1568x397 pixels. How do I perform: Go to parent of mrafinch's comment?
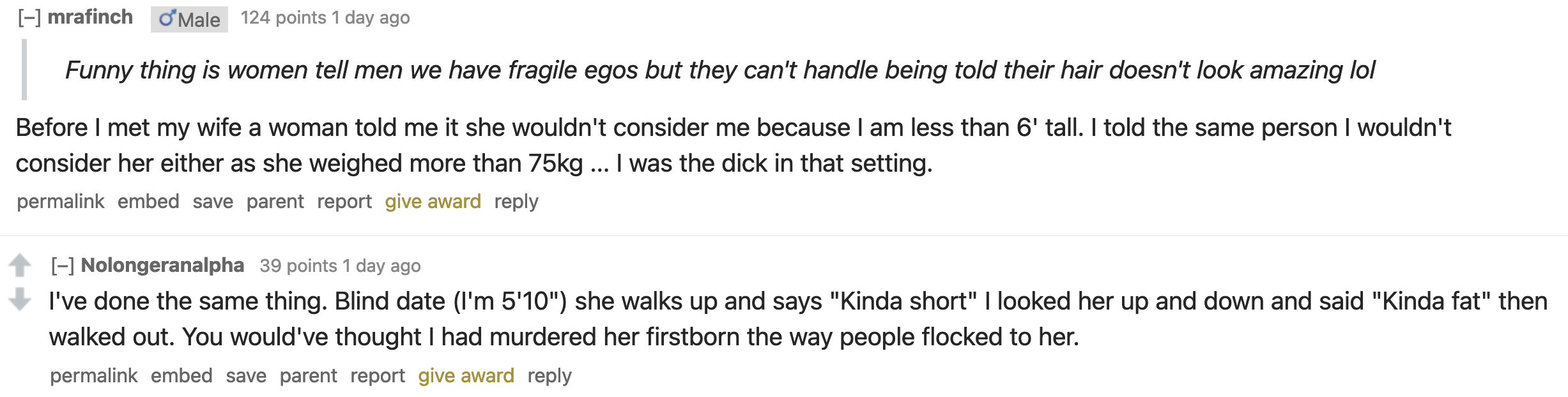coord(275,202)
